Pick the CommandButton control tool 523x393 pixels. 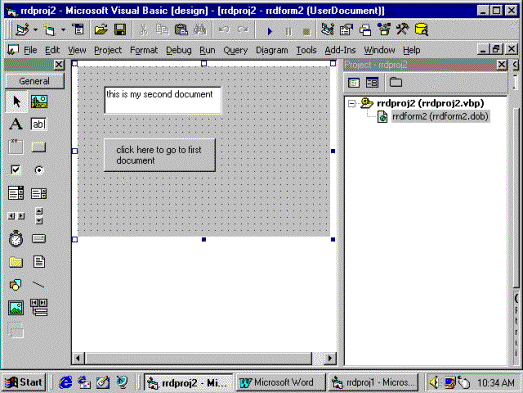[39, 147]
